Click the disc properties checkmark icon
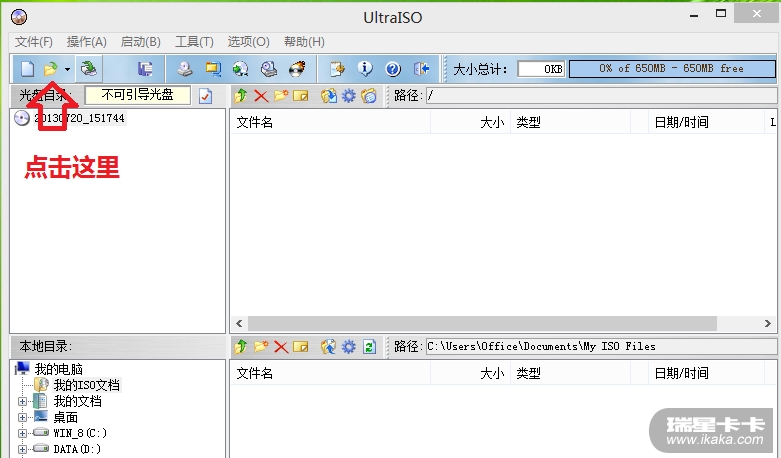The height and width of the screenshot is (458, 781). 205,96
